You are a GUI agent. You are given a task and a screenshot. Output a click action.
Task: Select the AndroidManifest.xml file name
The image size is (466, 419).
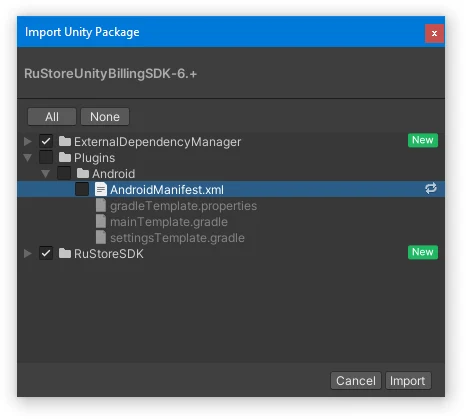coord(167,190)
